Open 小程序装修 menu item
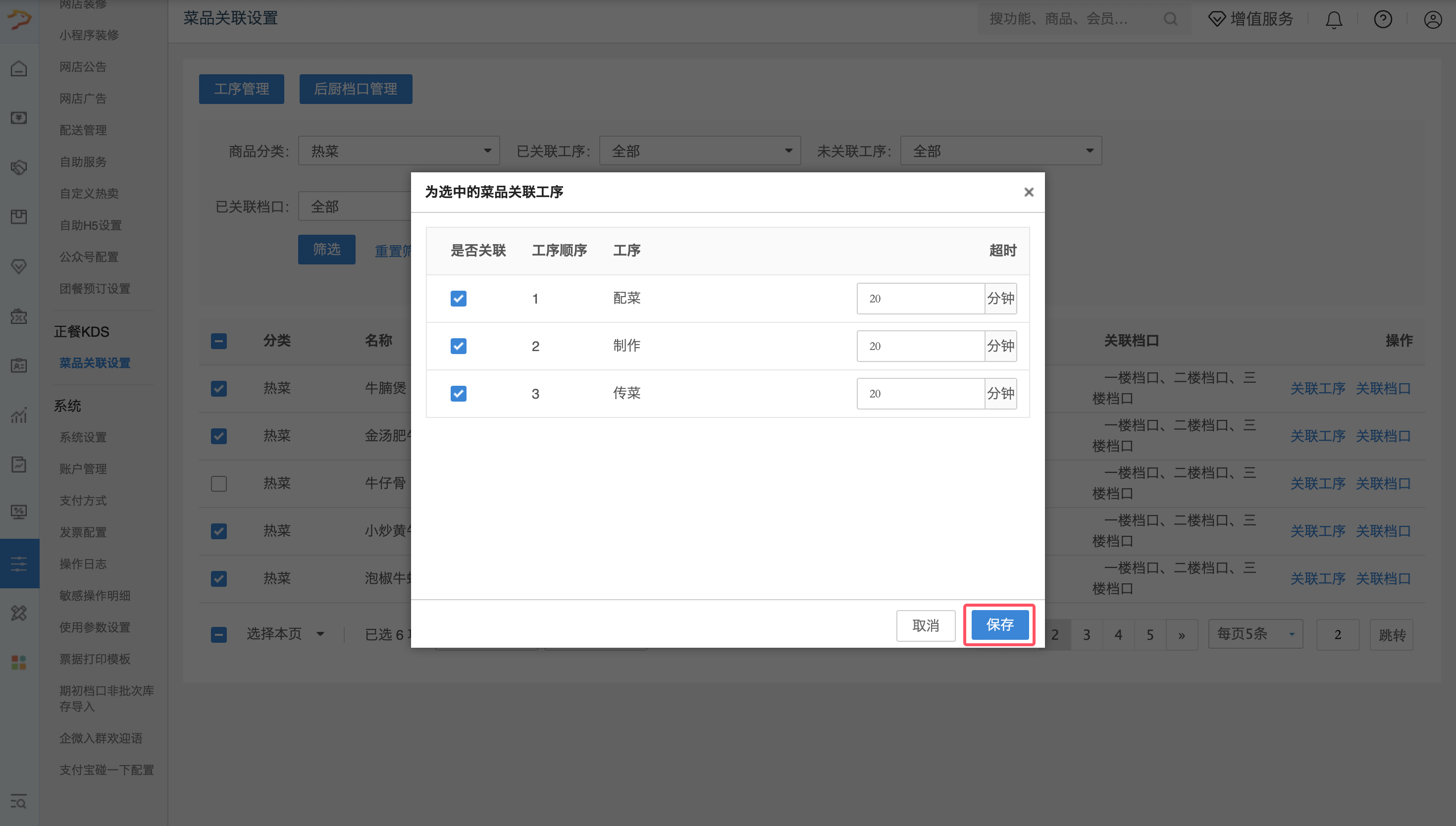 [x=89, y=35]
